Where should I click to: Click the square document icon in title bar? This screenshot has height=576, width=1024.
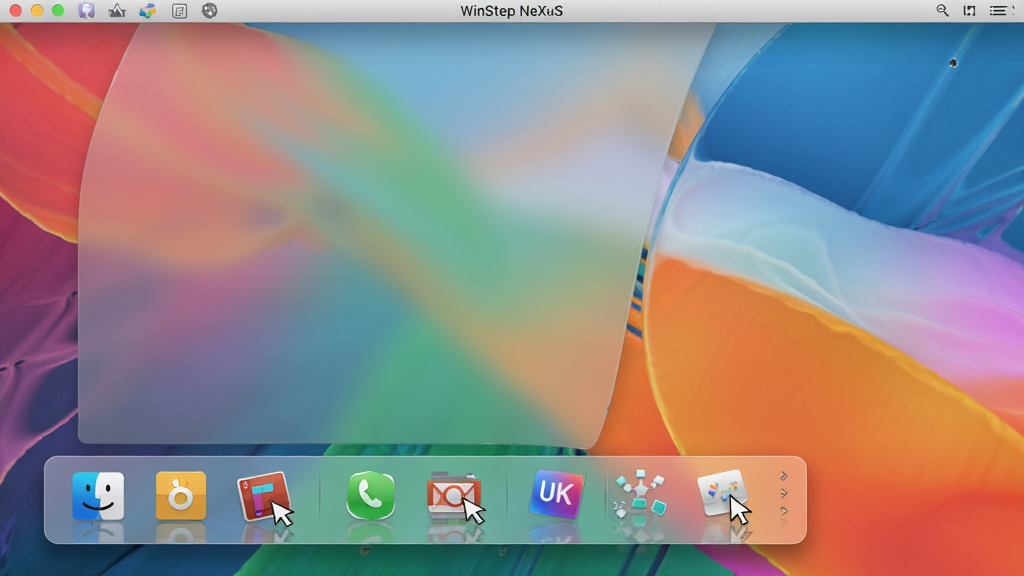(179, 11)
